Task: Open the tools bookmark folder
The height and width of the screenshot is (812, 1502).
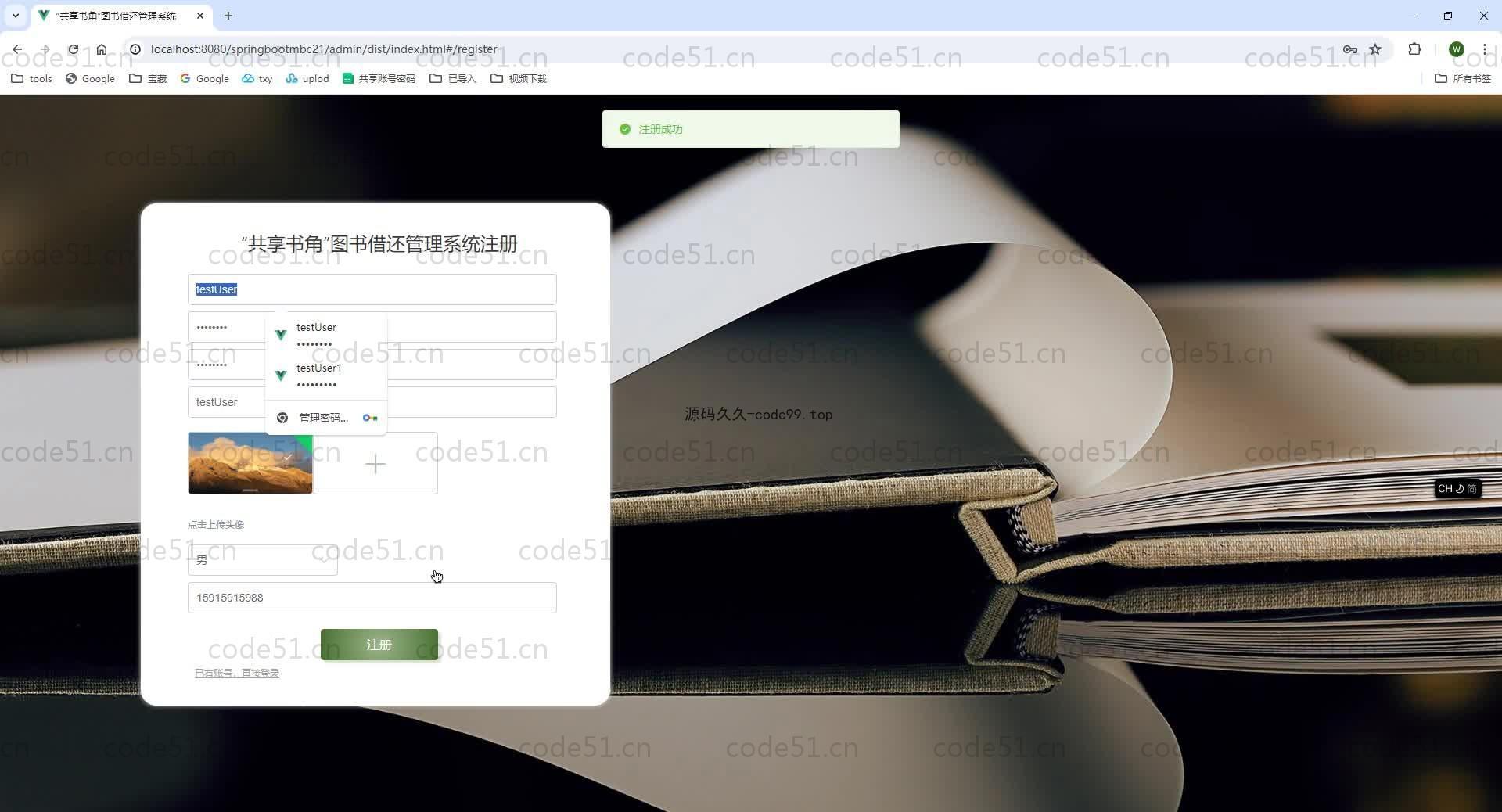Action: [31, 78]
